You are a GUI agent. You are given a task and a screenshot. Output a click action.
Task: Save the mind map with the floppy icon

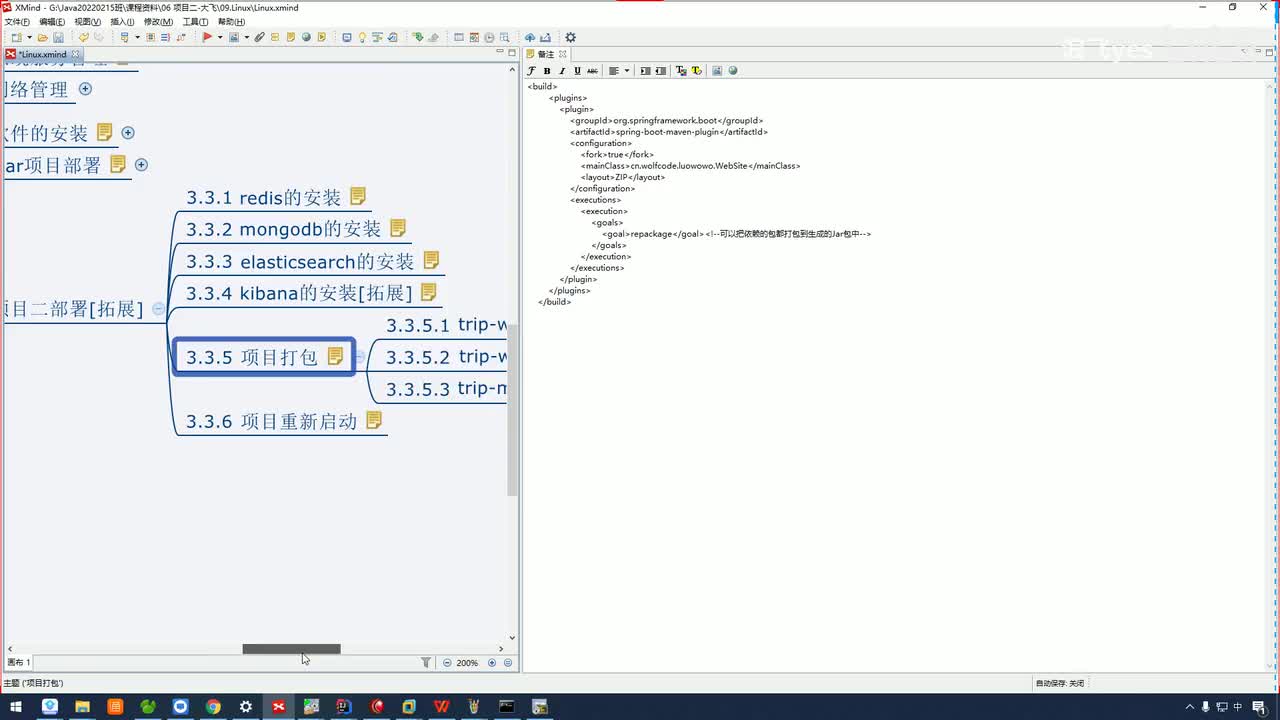(58, 38)
